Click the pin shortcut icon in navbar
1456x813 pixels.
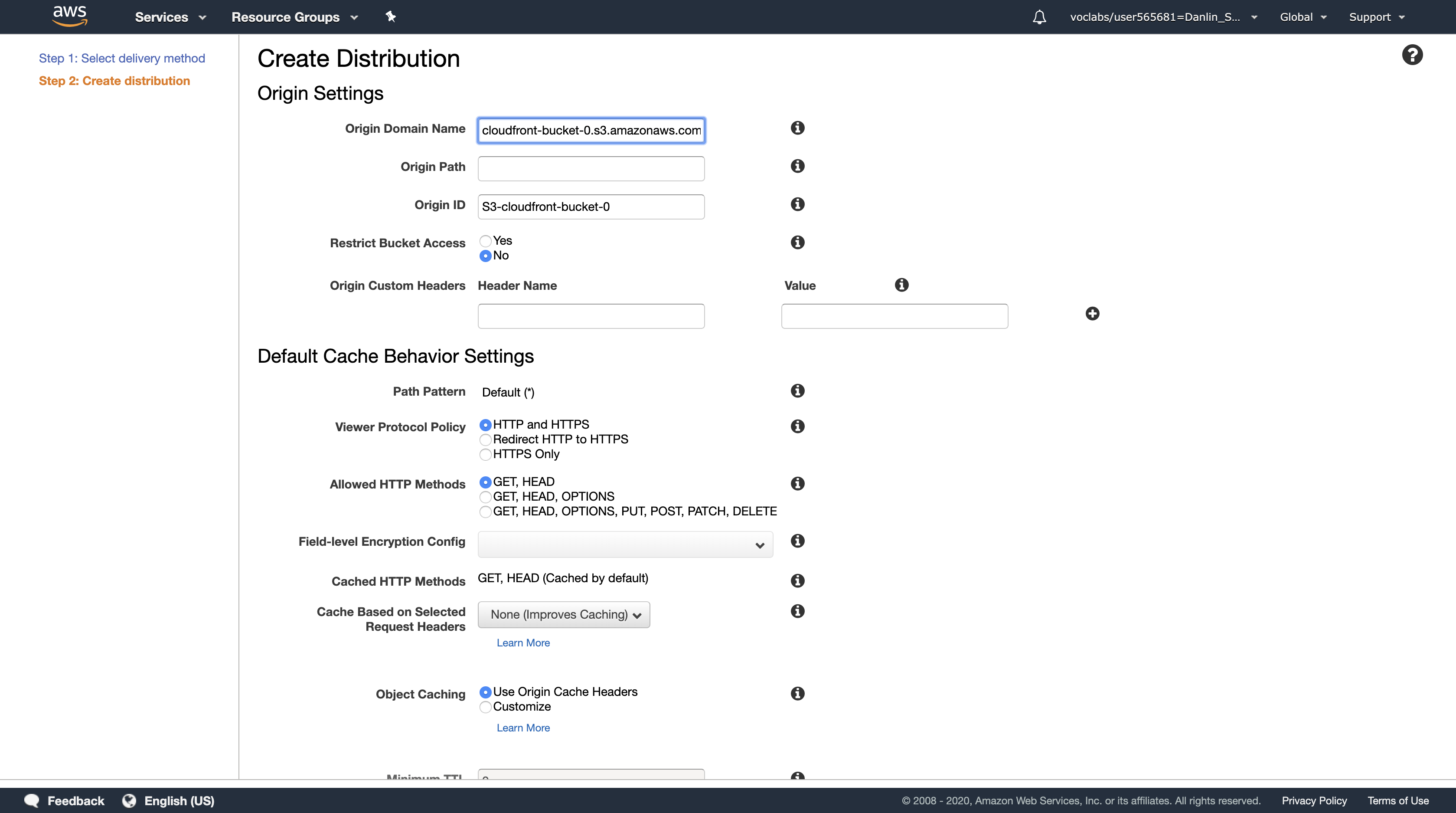391,16
